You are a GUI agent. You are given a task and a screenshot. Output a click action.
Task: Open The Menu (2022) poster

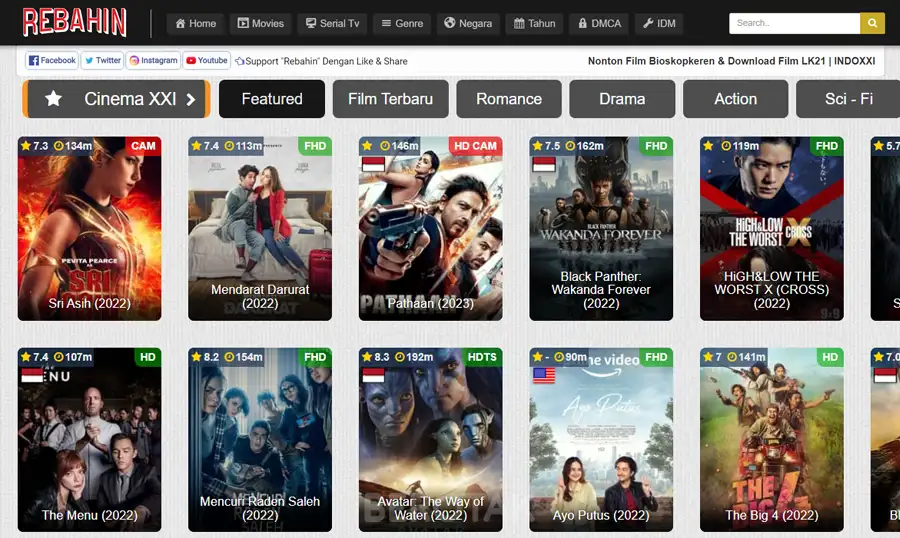pos(90,440)
